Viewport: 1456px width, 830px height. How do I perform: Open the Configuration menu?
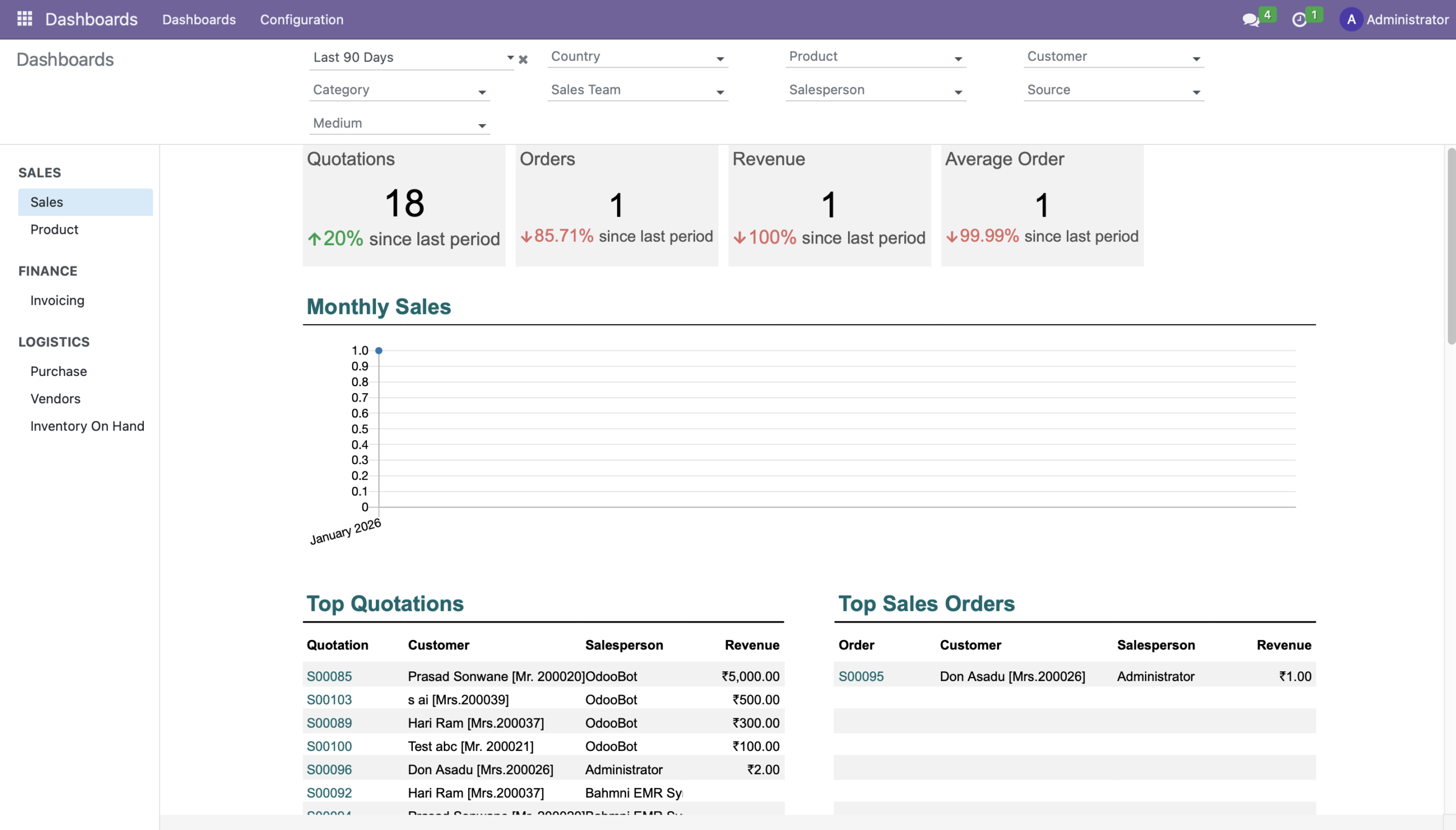click(x=301, y=19)
